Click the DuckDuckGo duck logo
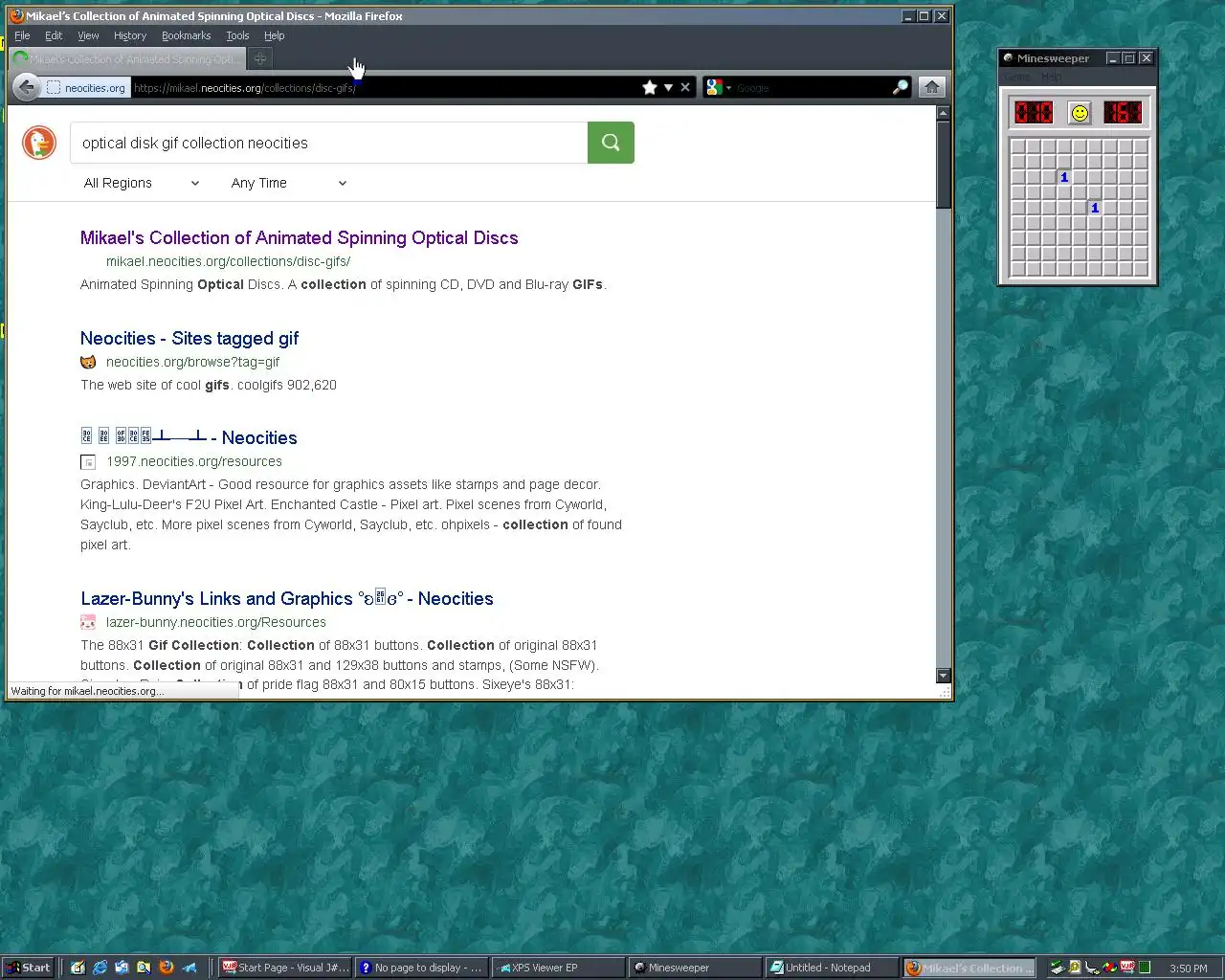Image resolution: width=1225 pixels, height=980 pixels. click(x=39, y=143)
